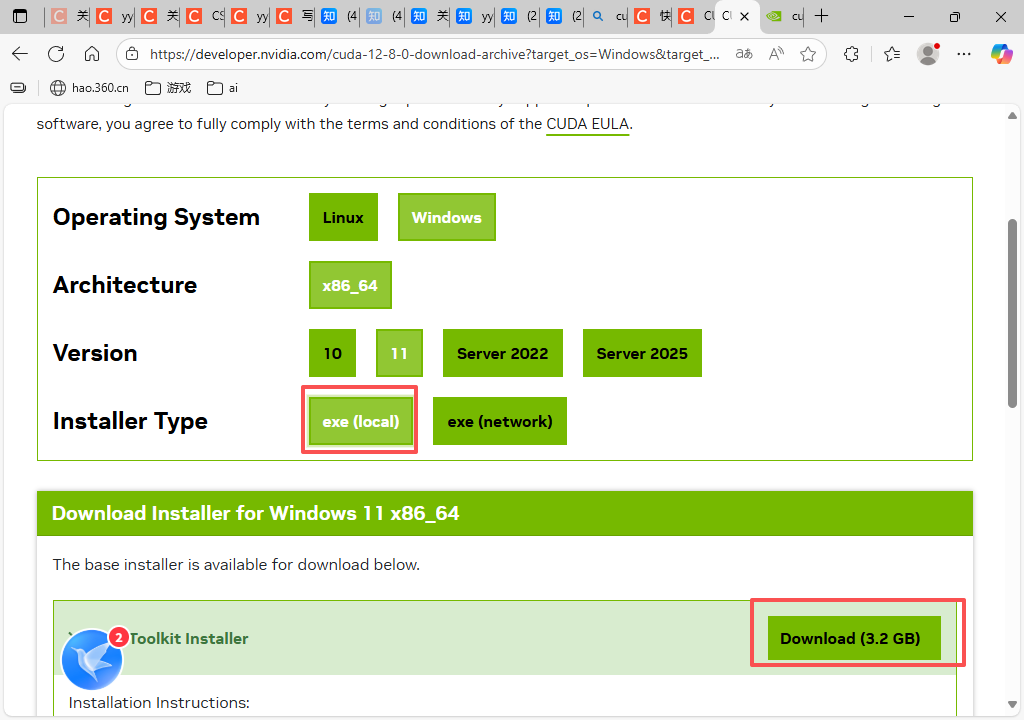Choose exe (network) installer type

[x=500, y=421]
